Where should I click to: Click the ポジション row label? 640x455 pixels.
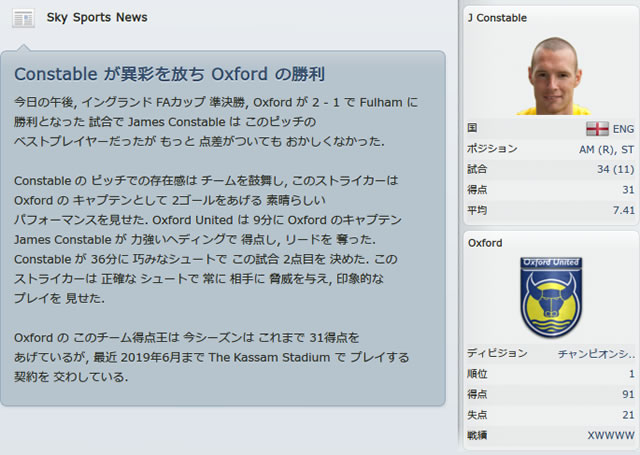click(x=492, y=149)
